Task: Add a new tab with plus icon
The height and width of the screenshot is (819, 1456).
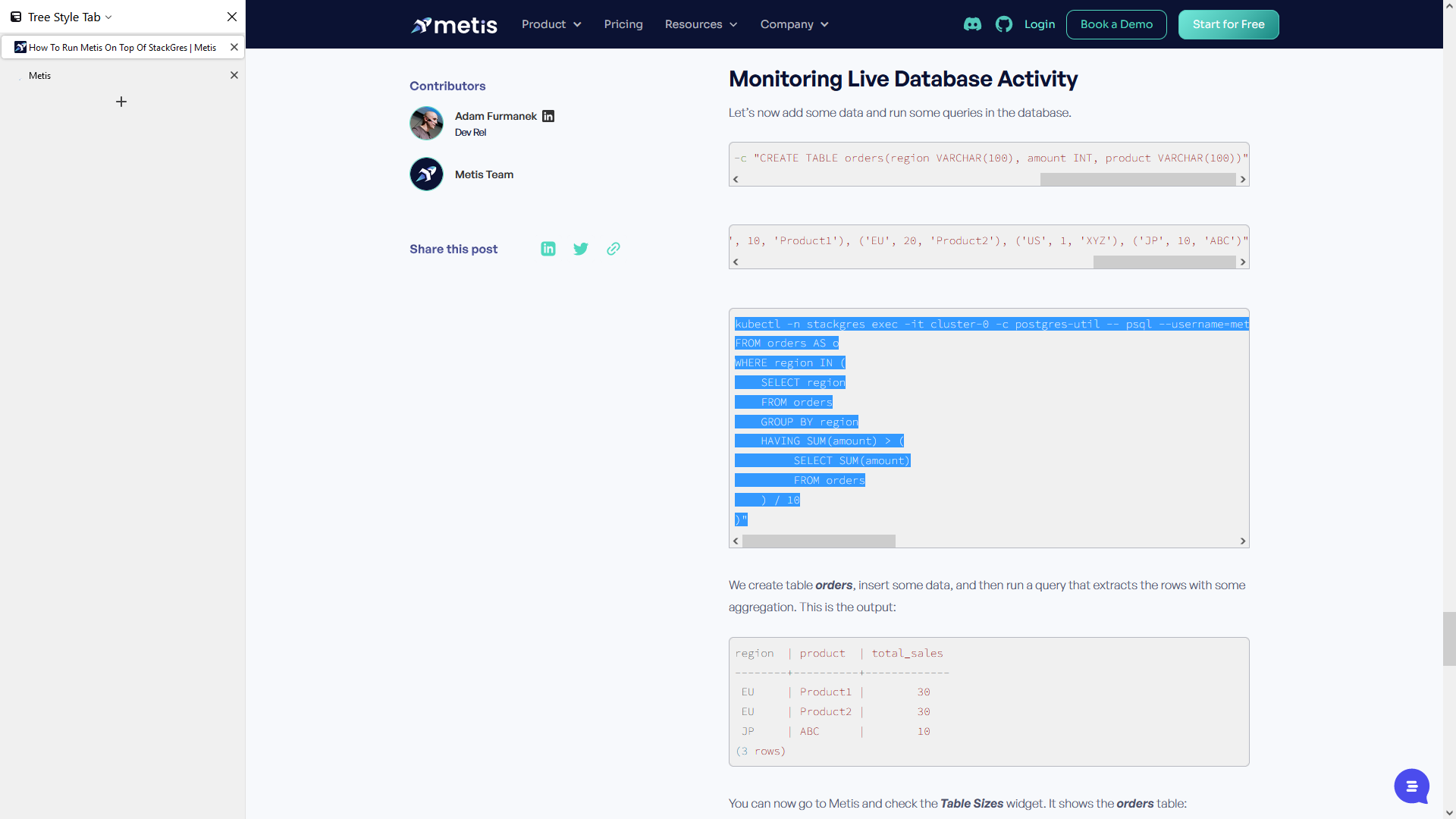Action: point(121,102)
